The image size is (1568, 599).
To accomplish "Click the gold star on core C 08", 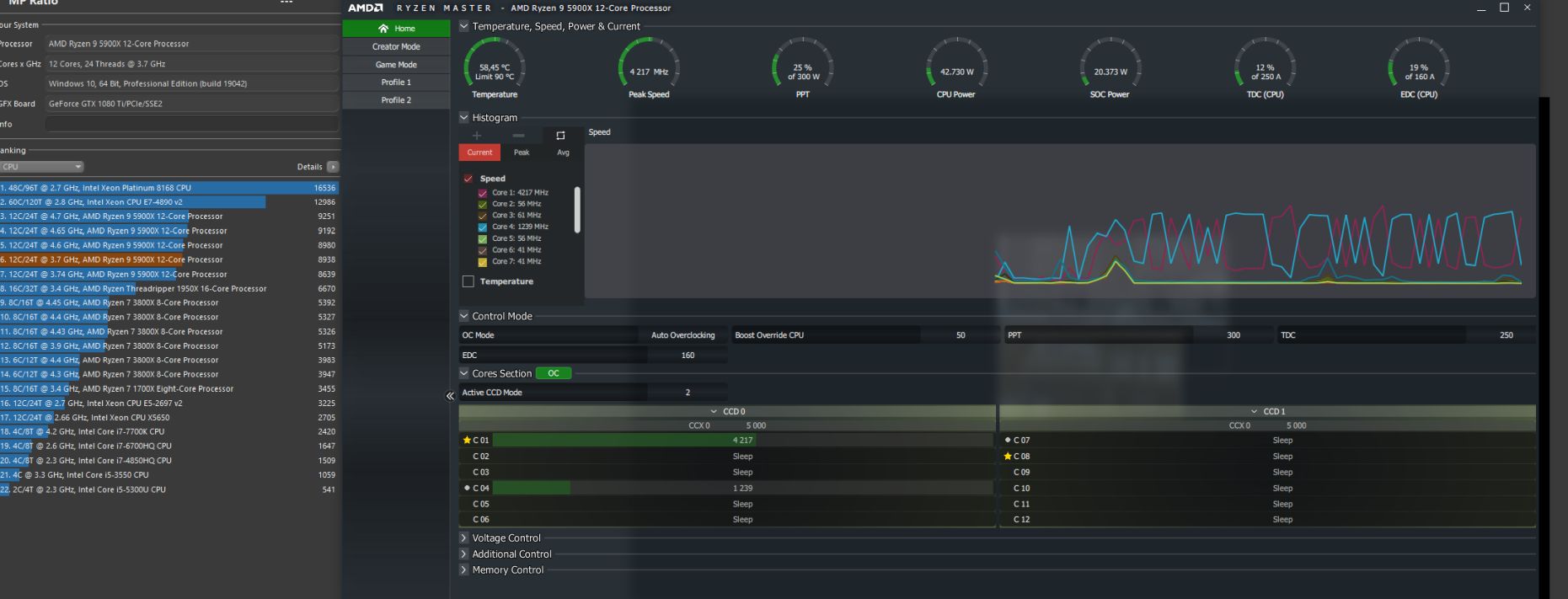I will (x=1008, y=457).
